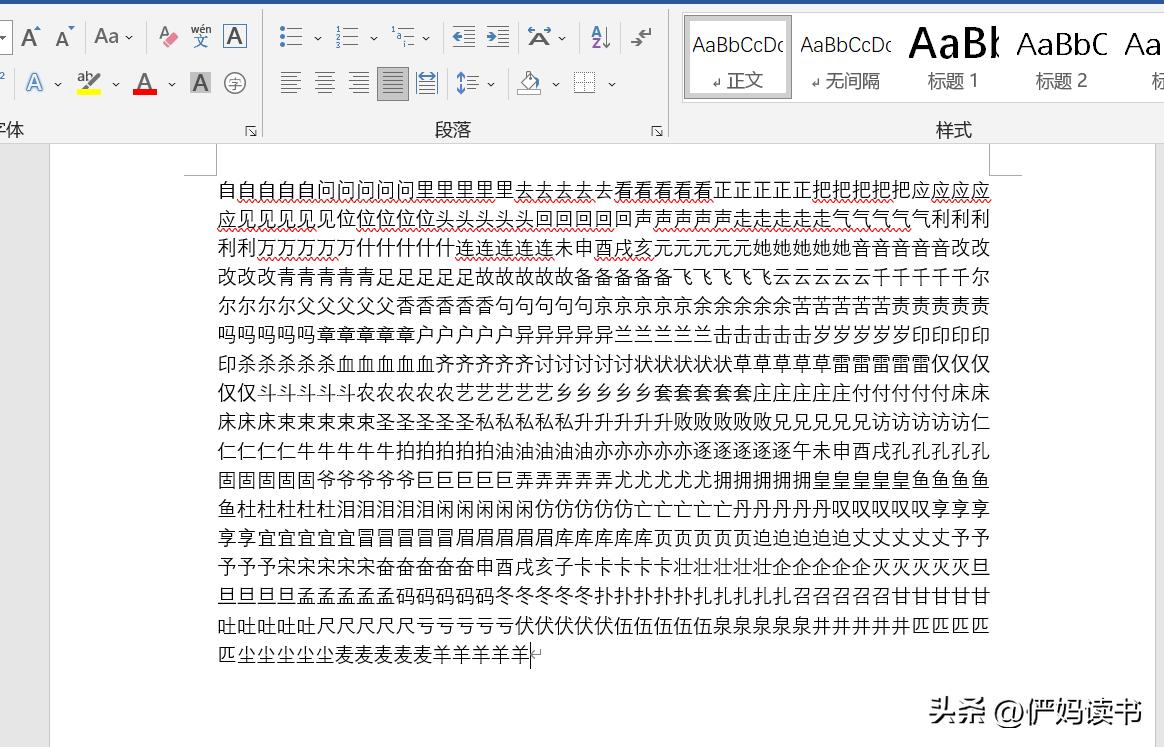Apply paragraph shading paint bucket
The image size is (1164, 747).
pyautogui.click(x=529, y=82)
